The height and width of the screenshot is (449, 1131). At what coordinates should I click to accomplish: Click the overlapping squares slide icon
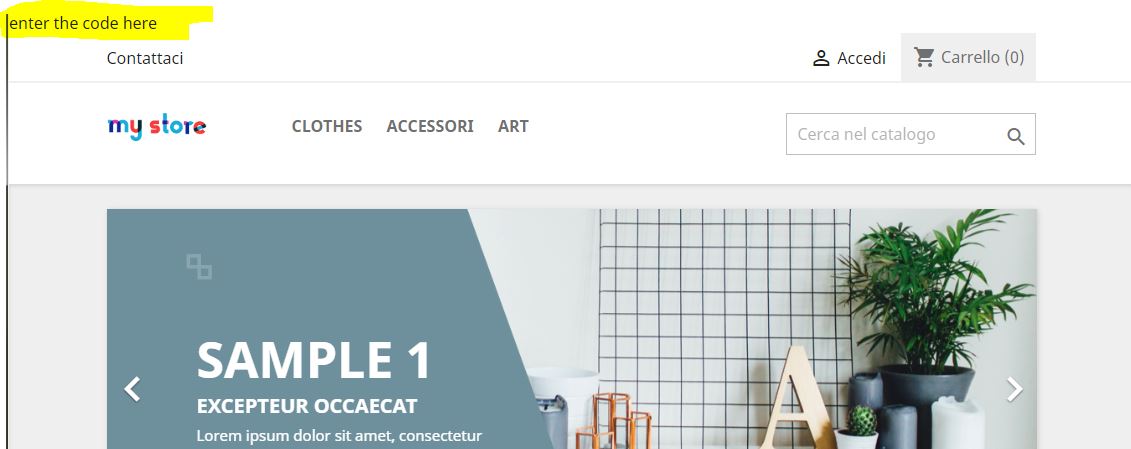tap(199, 266)
